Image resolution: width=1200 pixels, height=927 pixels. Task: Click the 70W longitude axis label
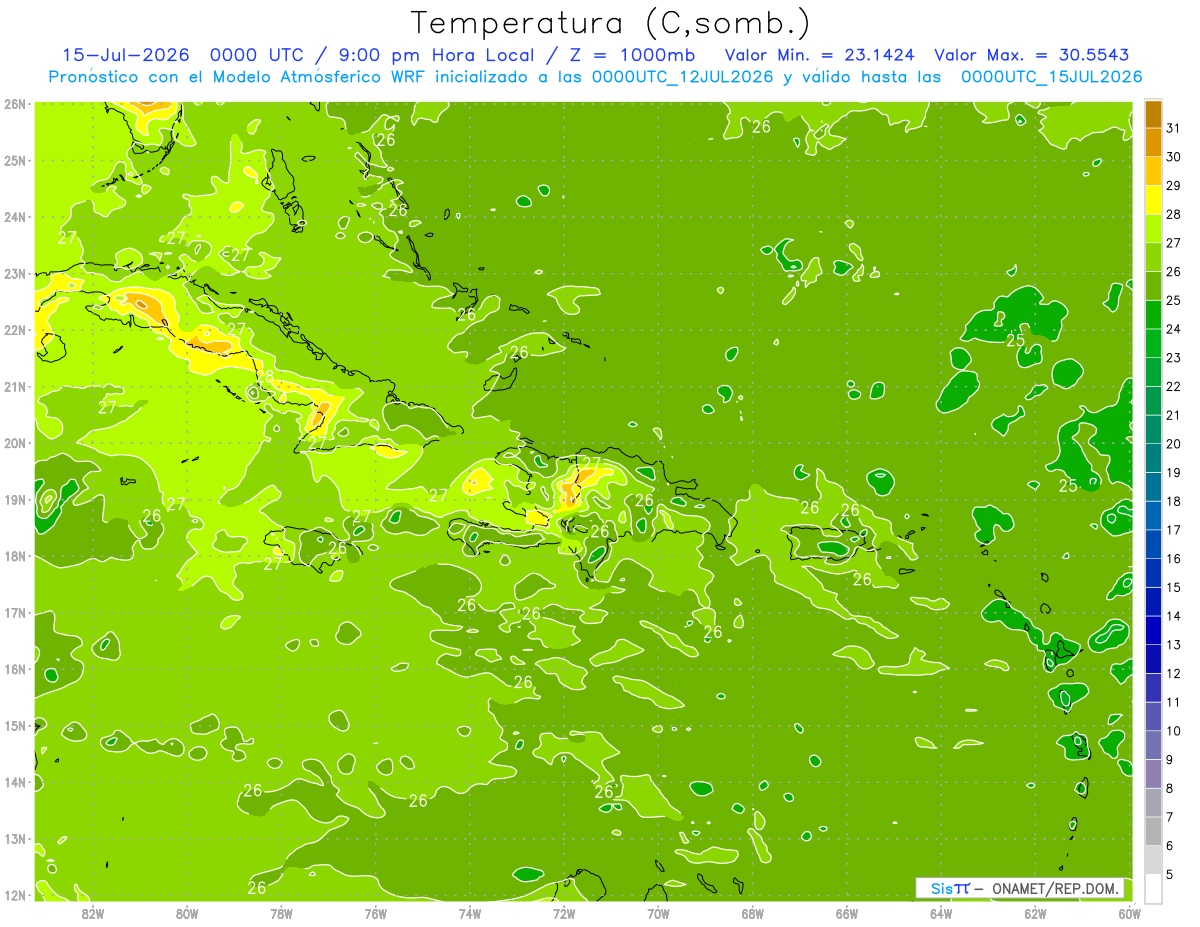point(658,913)
